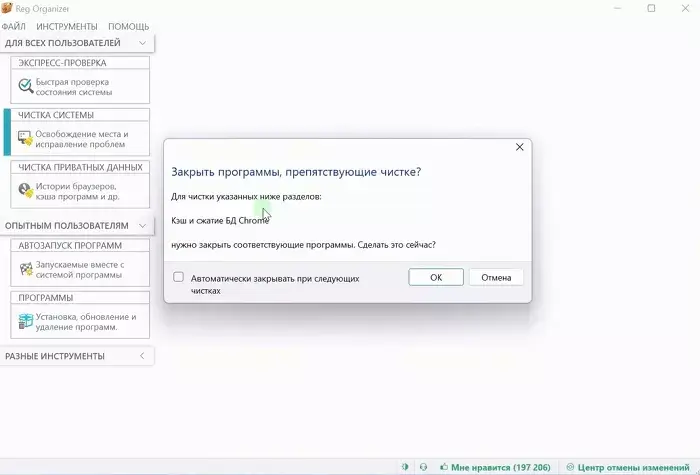Click the Reg Organizer app icon in title bar
The width and height of the screenshot is (700, 475).
tap(9, 8)
